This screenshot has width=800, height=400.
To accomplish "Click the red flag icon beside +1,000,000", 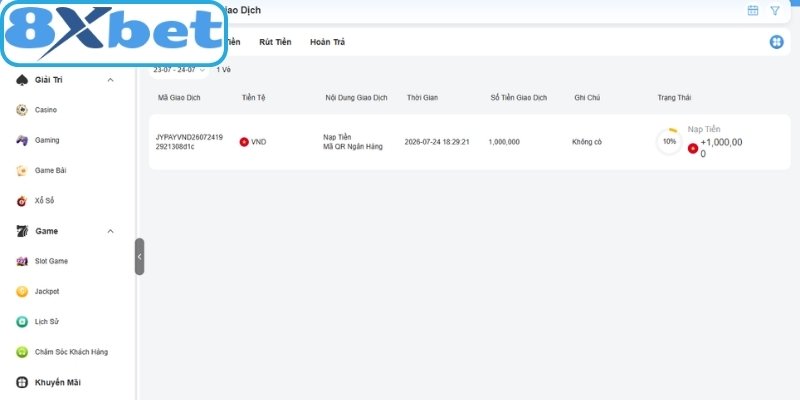I will 692,148.
